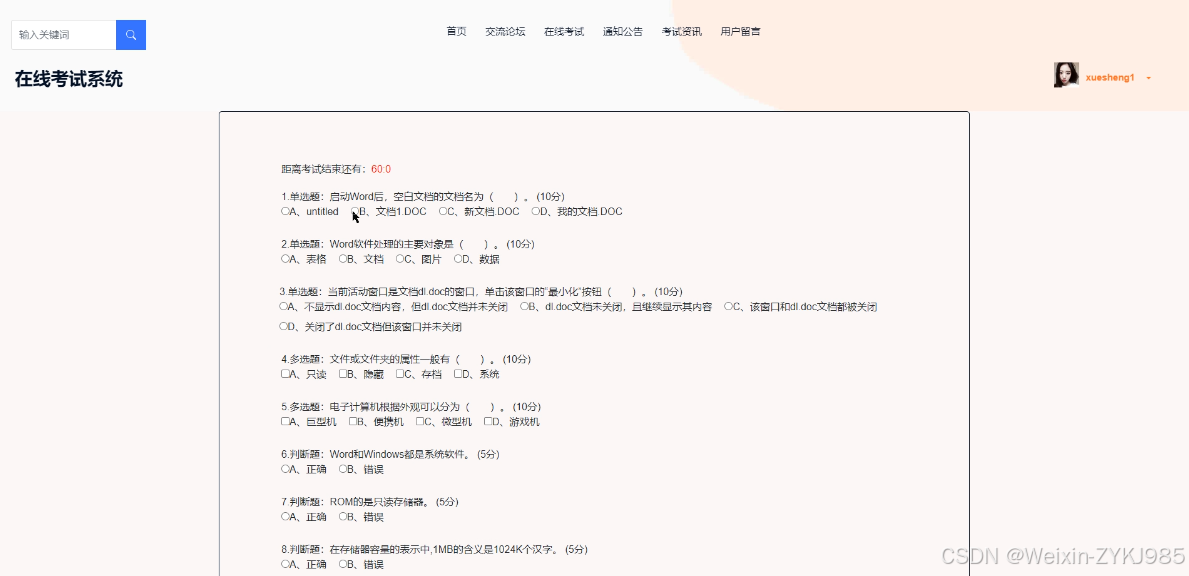1189x576 pixels.
Task: Click the blue search magnifier button
Action: click(x=130, y=35)
